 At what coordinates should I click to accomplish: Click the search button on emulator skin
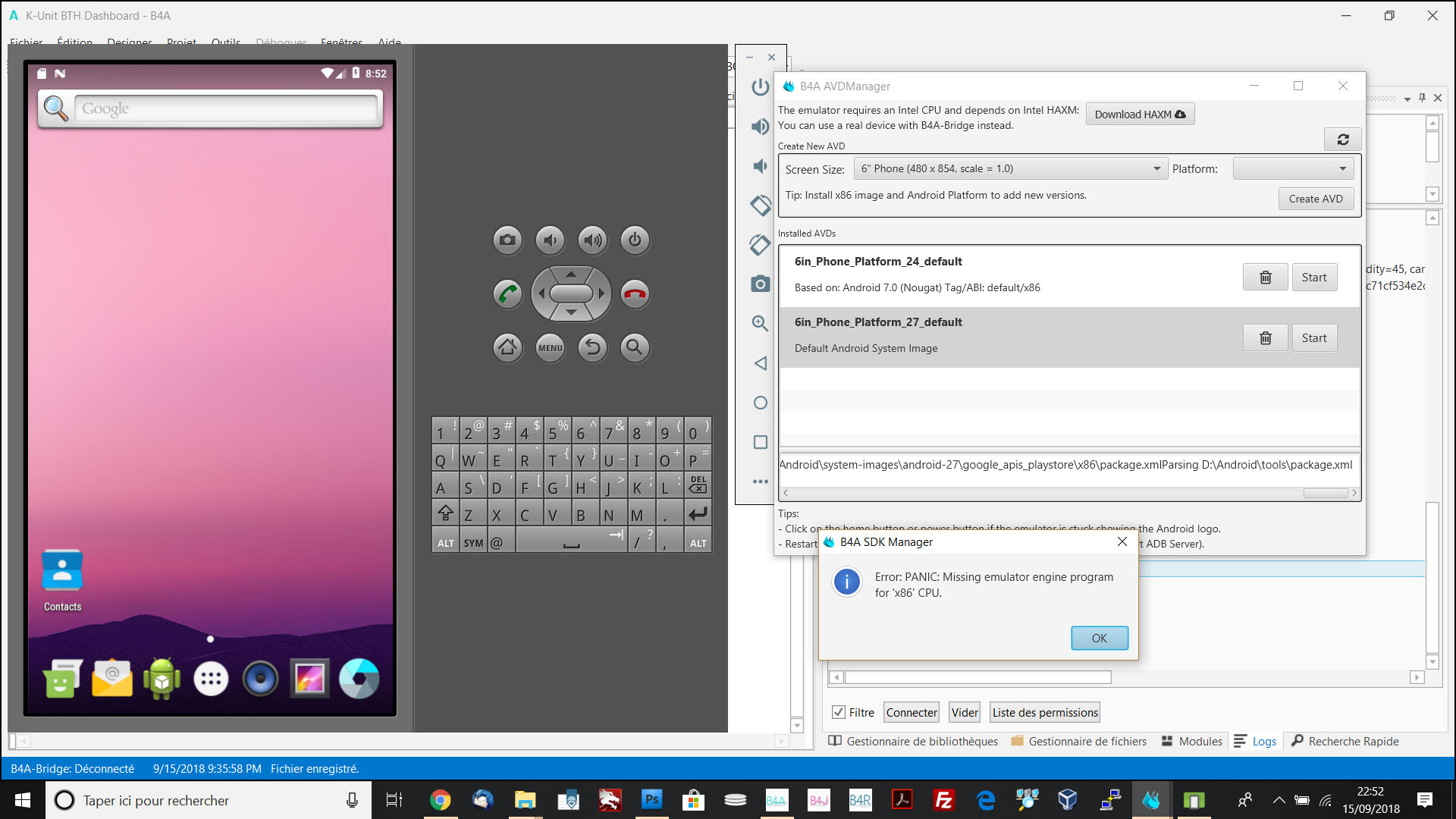(x=635, y=348)
